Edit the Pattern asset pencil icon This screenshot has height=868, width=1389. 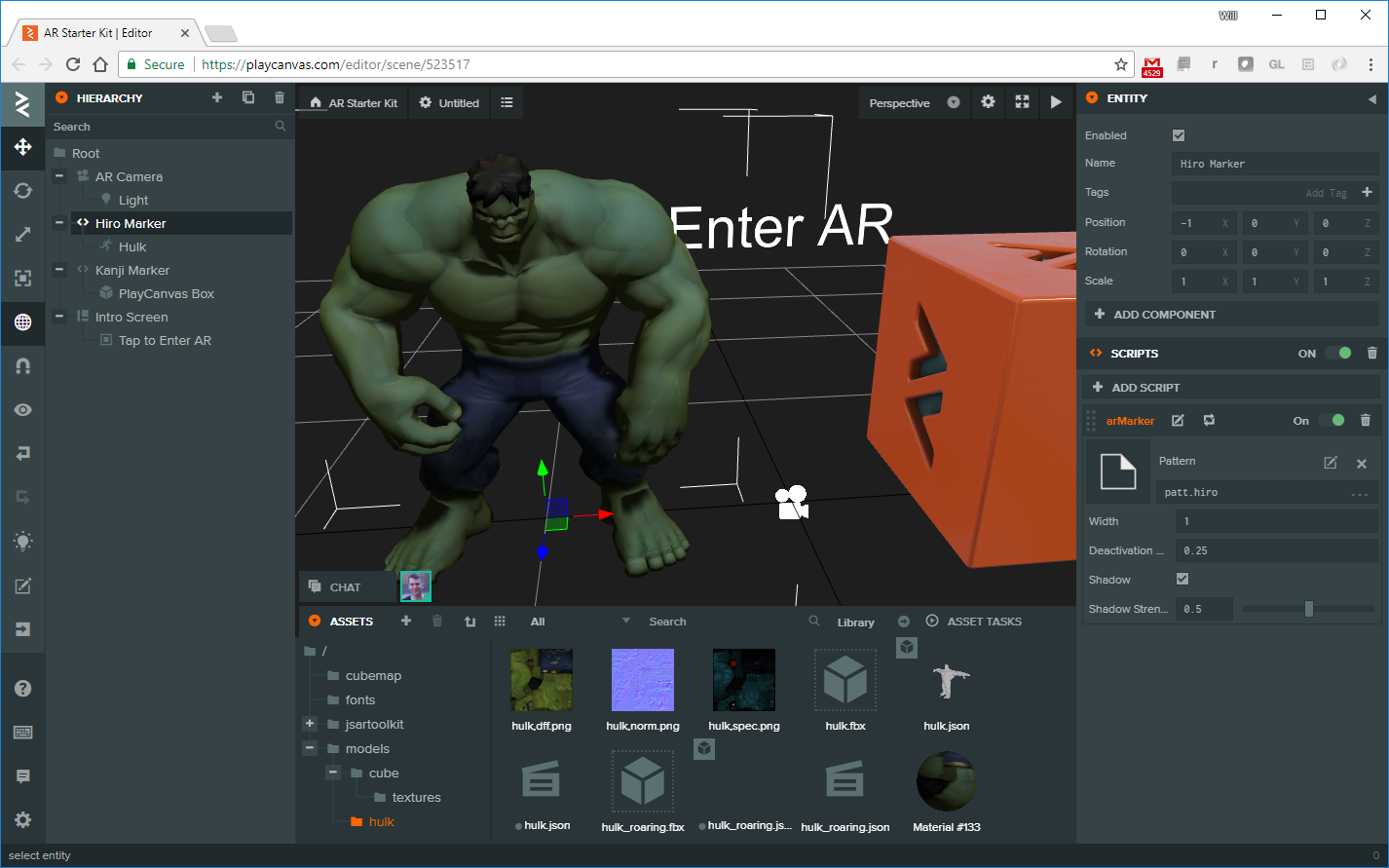[x=1331, y=463]
